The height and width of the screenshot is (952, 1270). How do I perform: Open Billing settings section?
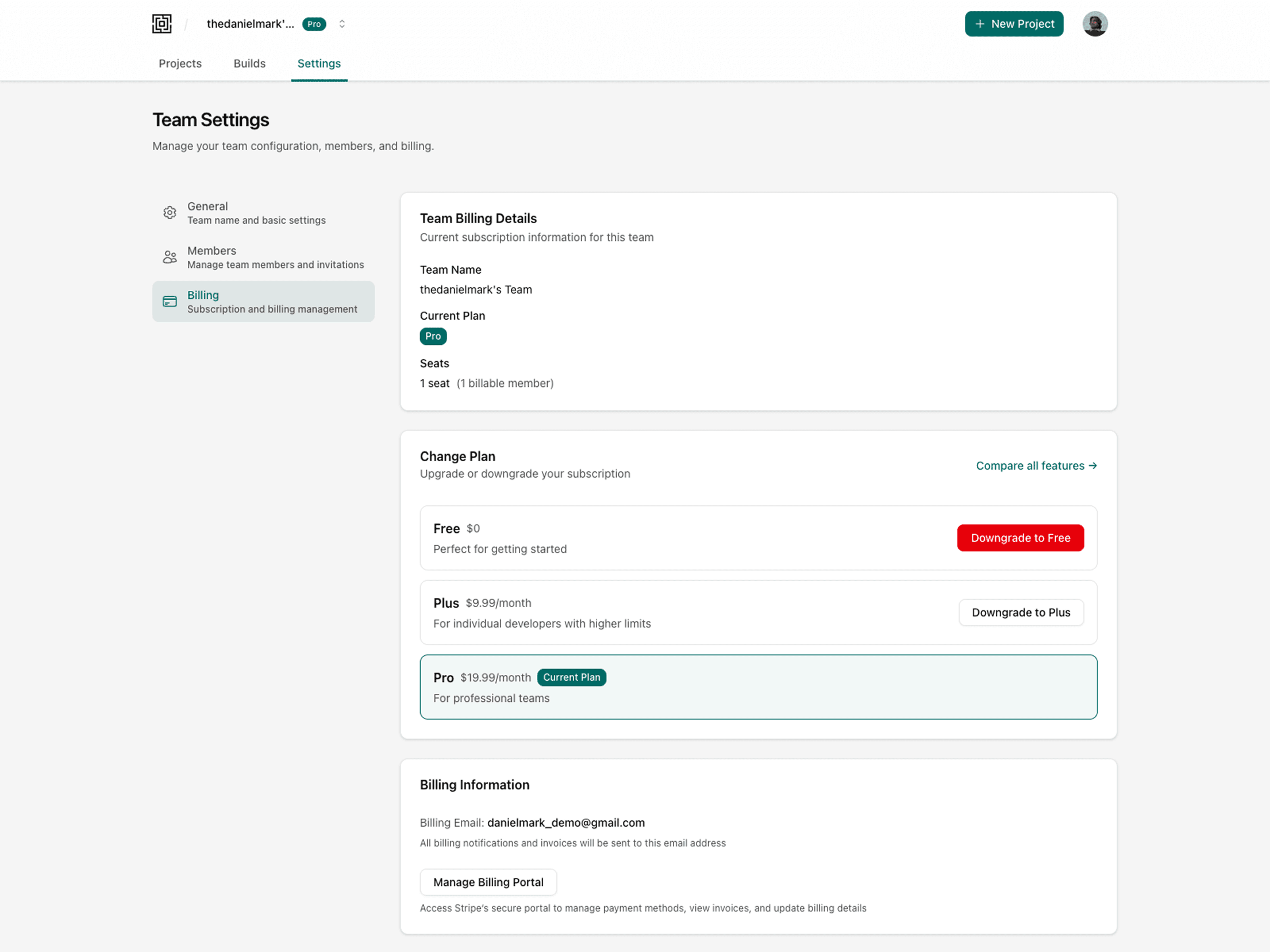[x=263, y=301]
